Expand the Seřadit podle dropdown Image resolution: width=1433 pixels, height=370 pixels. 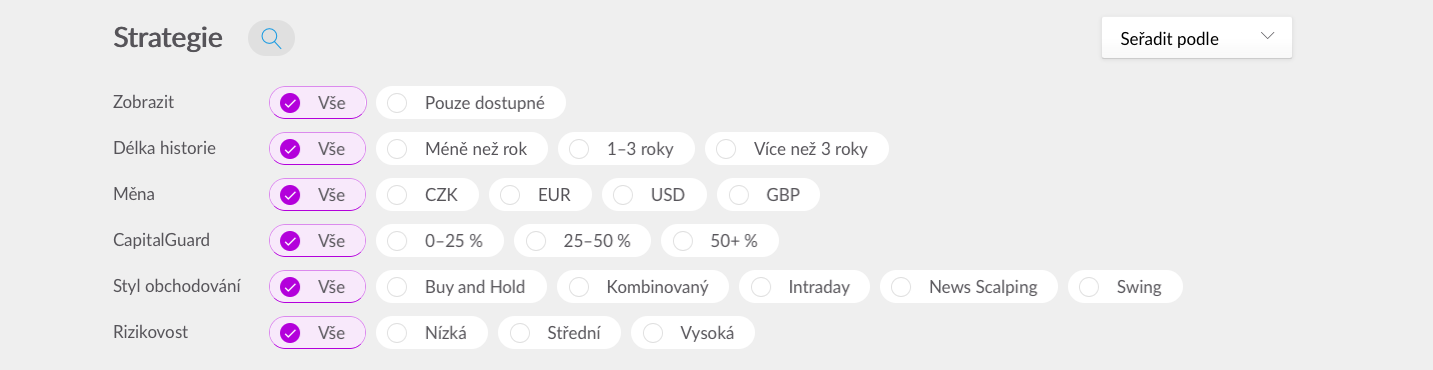(x=1197, y=38)
